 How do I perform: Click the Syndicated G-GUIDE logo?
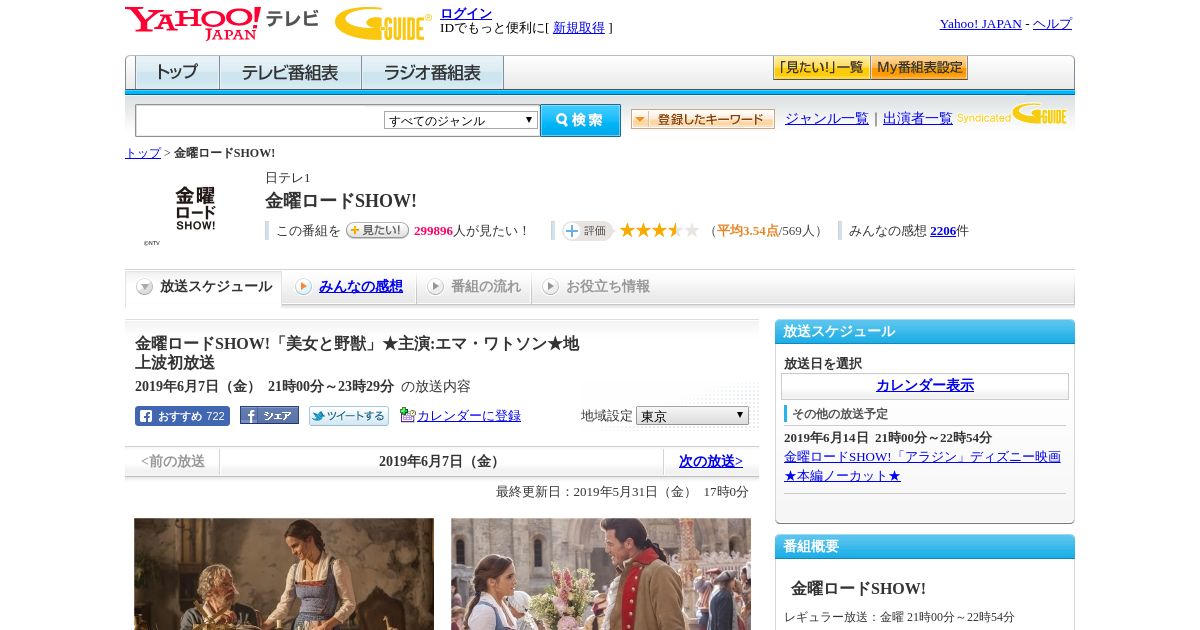pyautogui.click(x=1012, y=114)
